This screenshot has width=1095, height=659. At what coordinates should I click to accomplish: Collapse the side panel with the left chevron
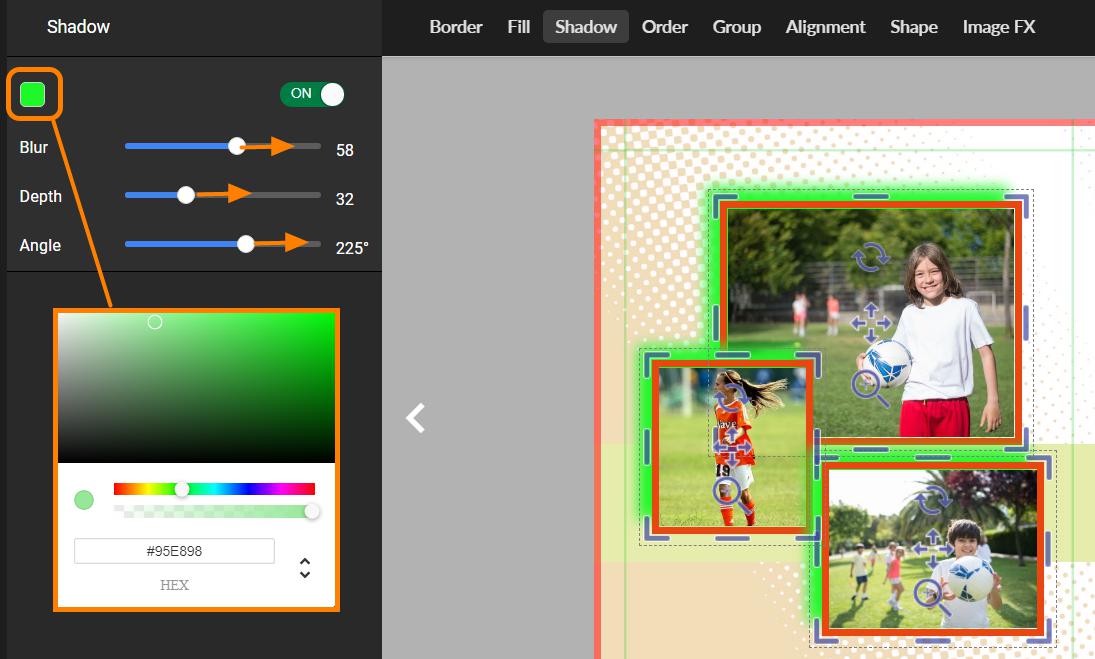416,418
